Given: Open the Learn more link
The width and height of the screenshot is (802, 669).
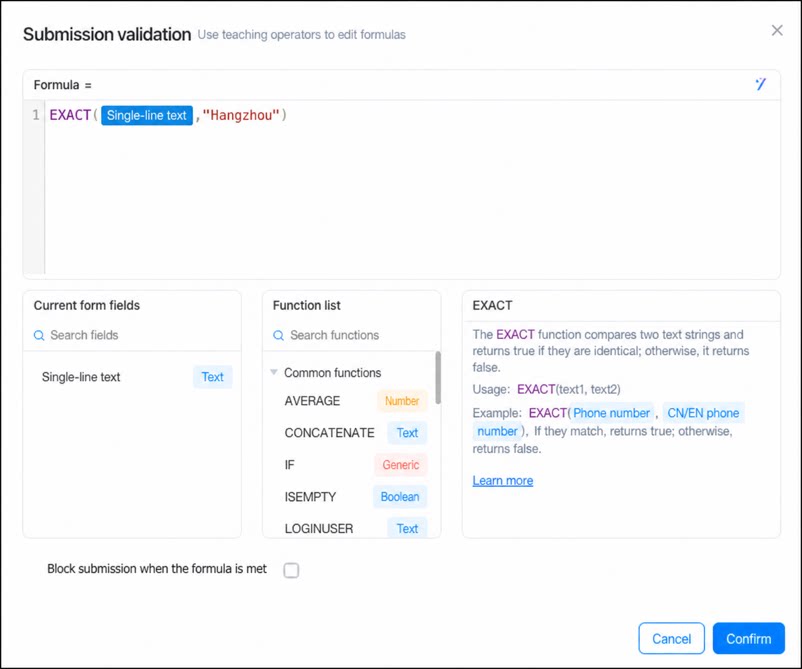Looking at the screenshot, I should tap(503, 481).
